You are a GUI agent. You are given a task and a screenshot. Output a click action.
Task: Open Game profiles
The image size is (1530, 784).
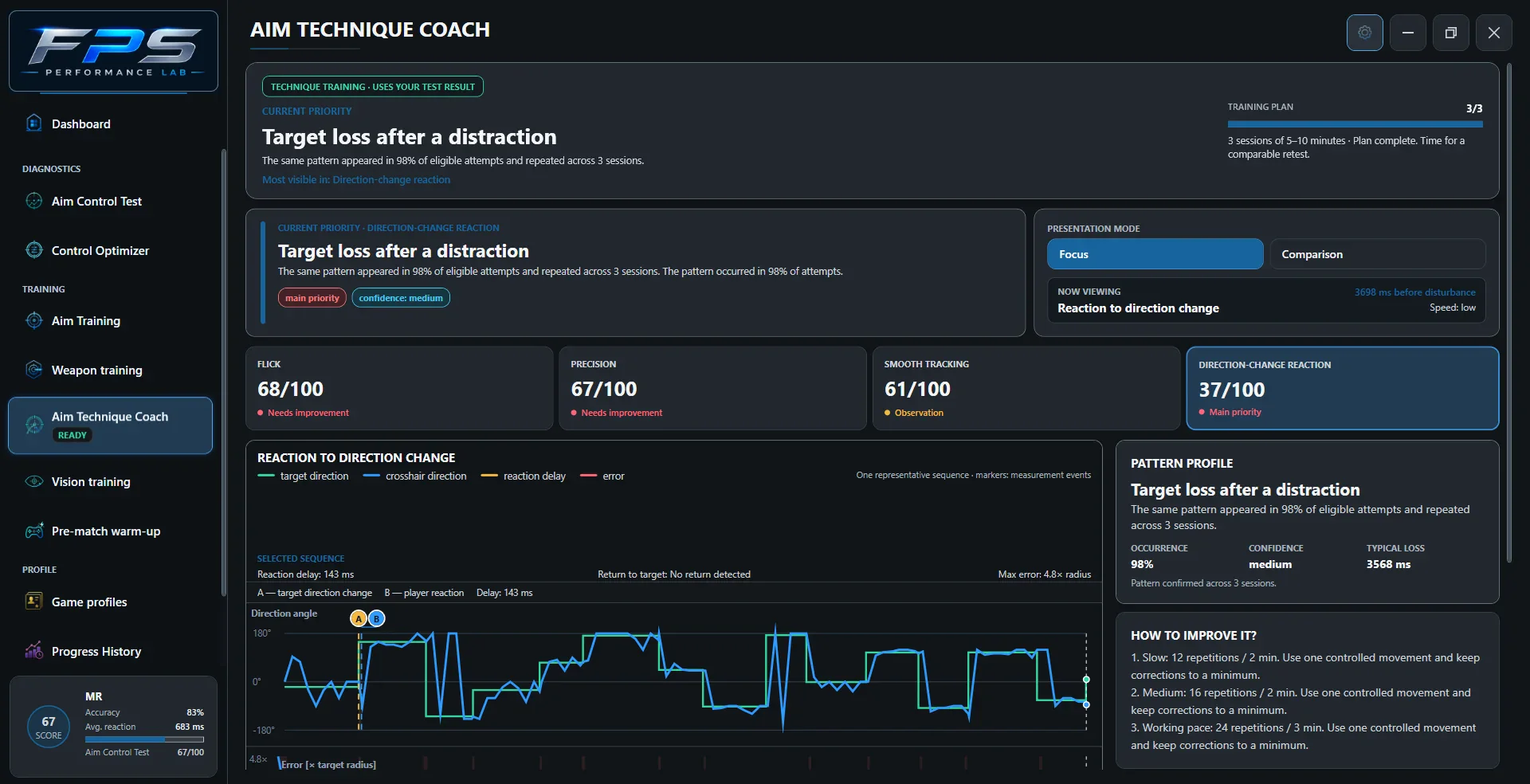tap(110, 602)
